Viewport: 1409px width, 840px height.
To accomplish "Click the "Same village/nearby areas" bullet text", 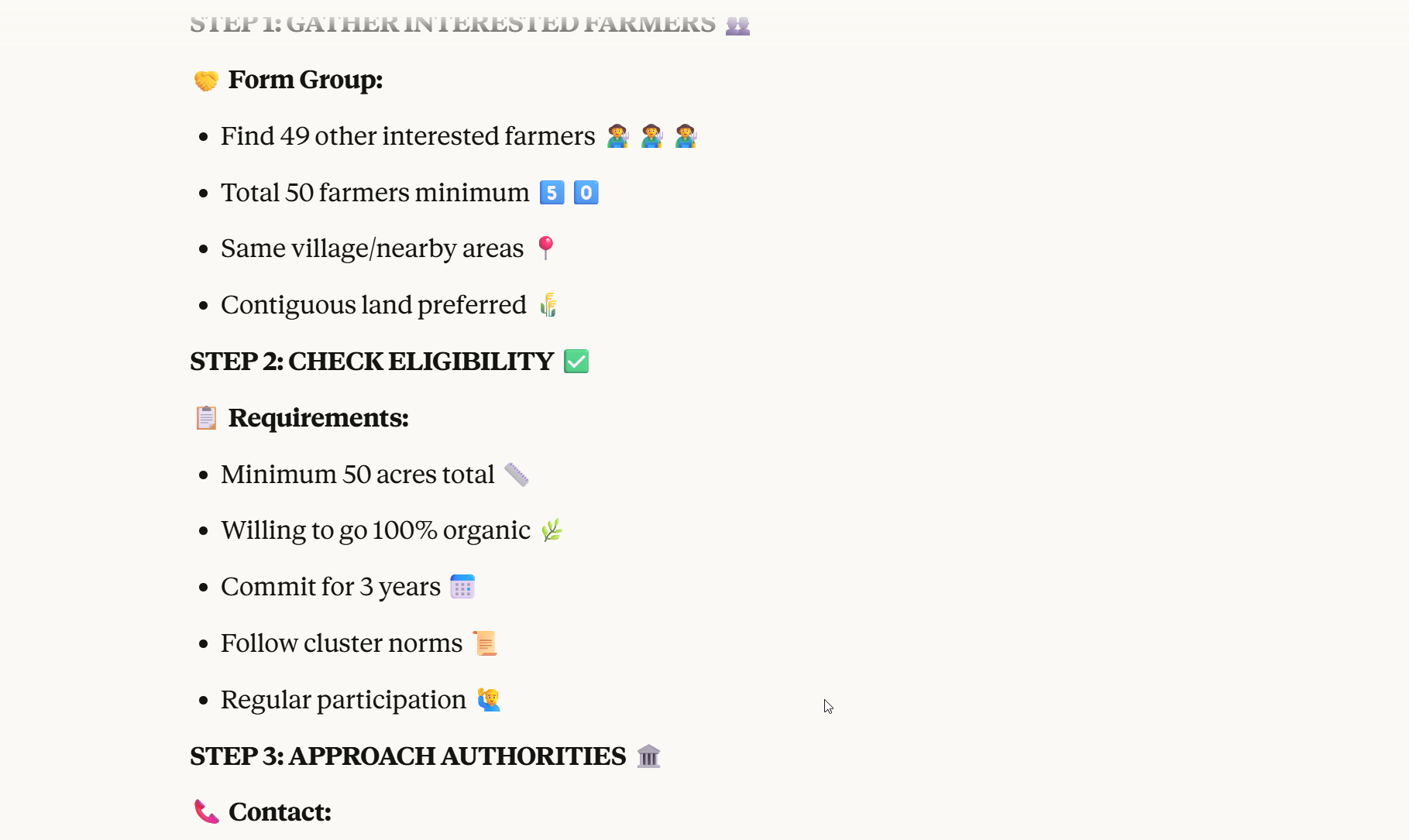I will [x=372, y=249].
